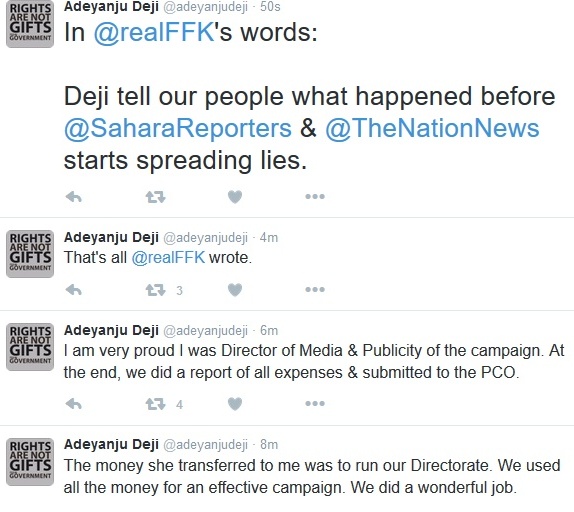Like the Director of Media & Publicity tweet
Viewport: 574px width, 512px height.
coord(235,404)
